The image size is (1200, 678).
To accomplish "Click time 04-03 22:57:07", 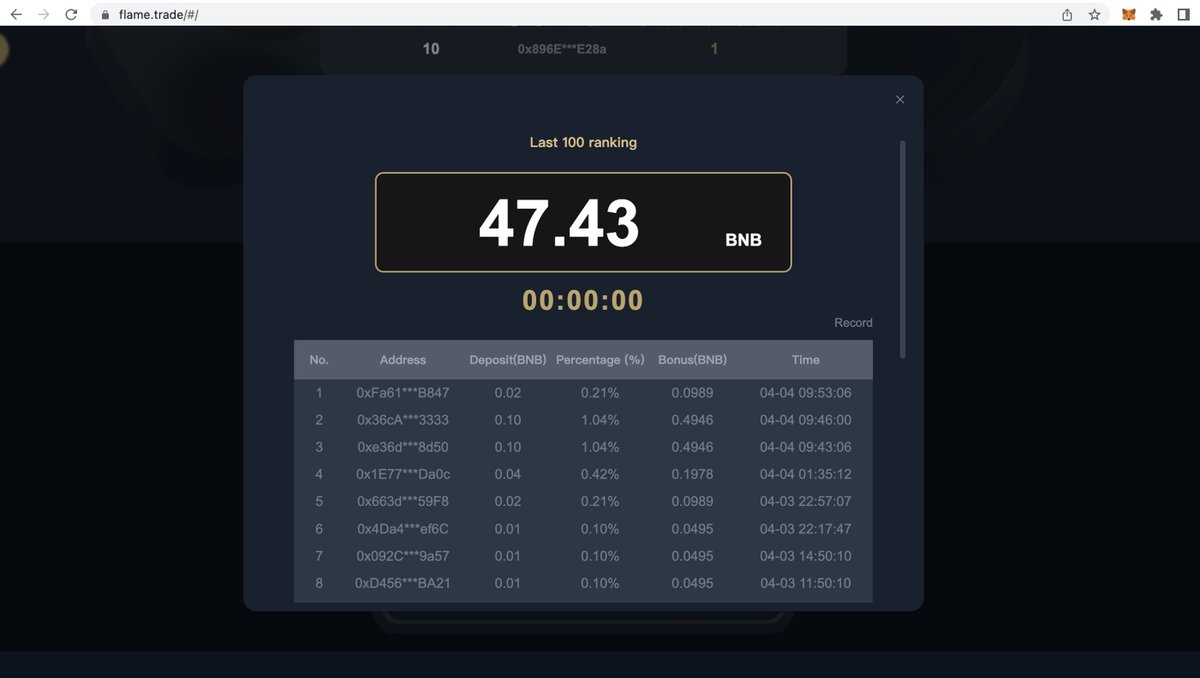I will [805, 501].
